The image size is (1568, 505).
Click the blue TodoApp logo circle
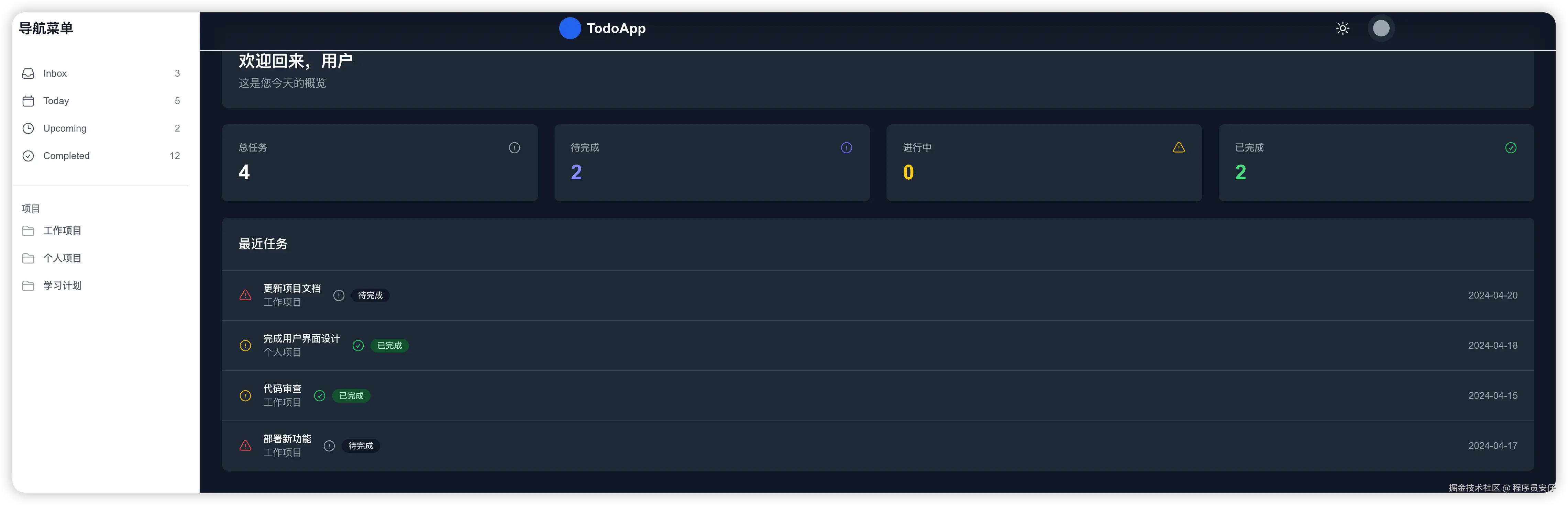tap(570, 29)
